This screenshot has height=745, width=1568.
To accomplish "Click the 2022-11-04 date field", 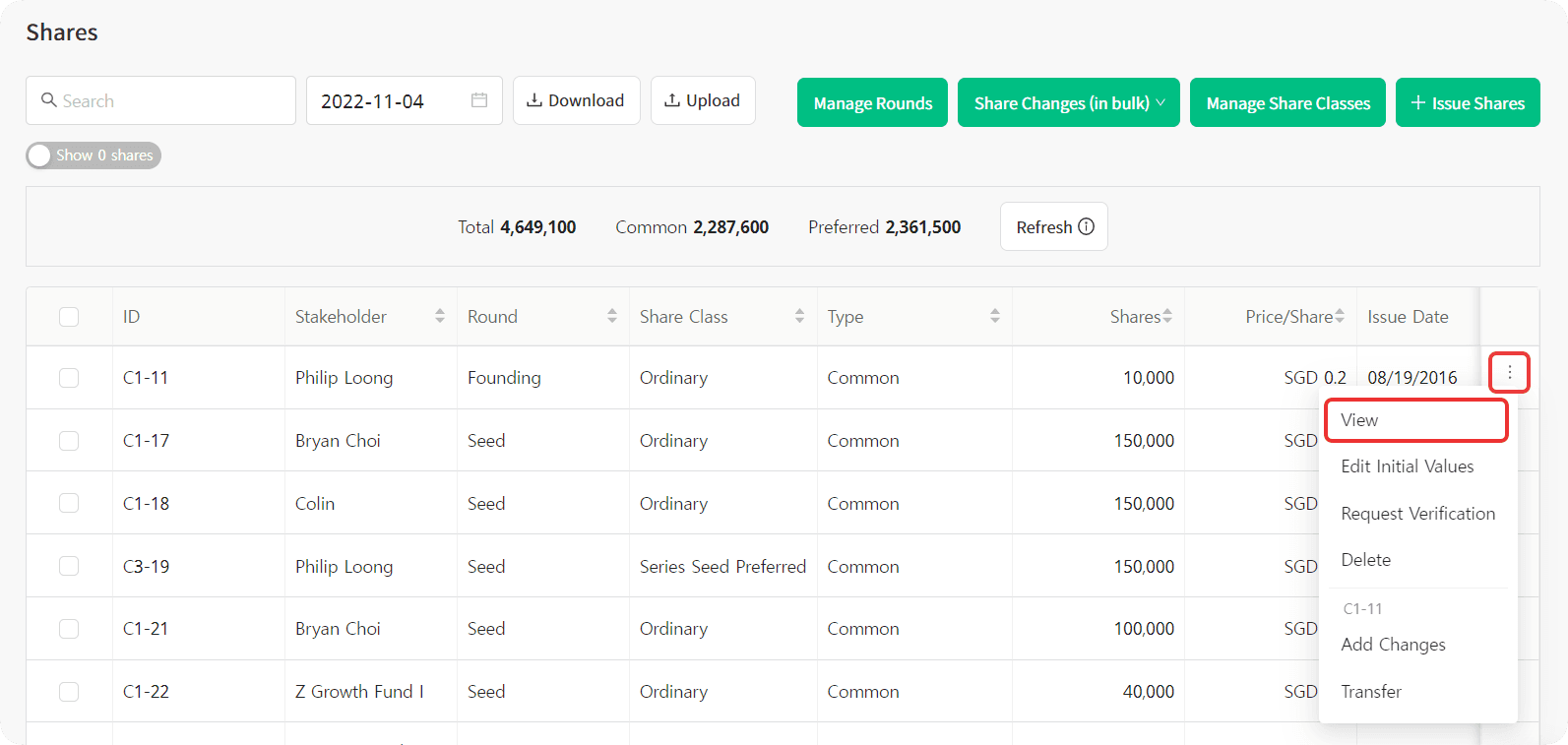I will tap(405, 100).
